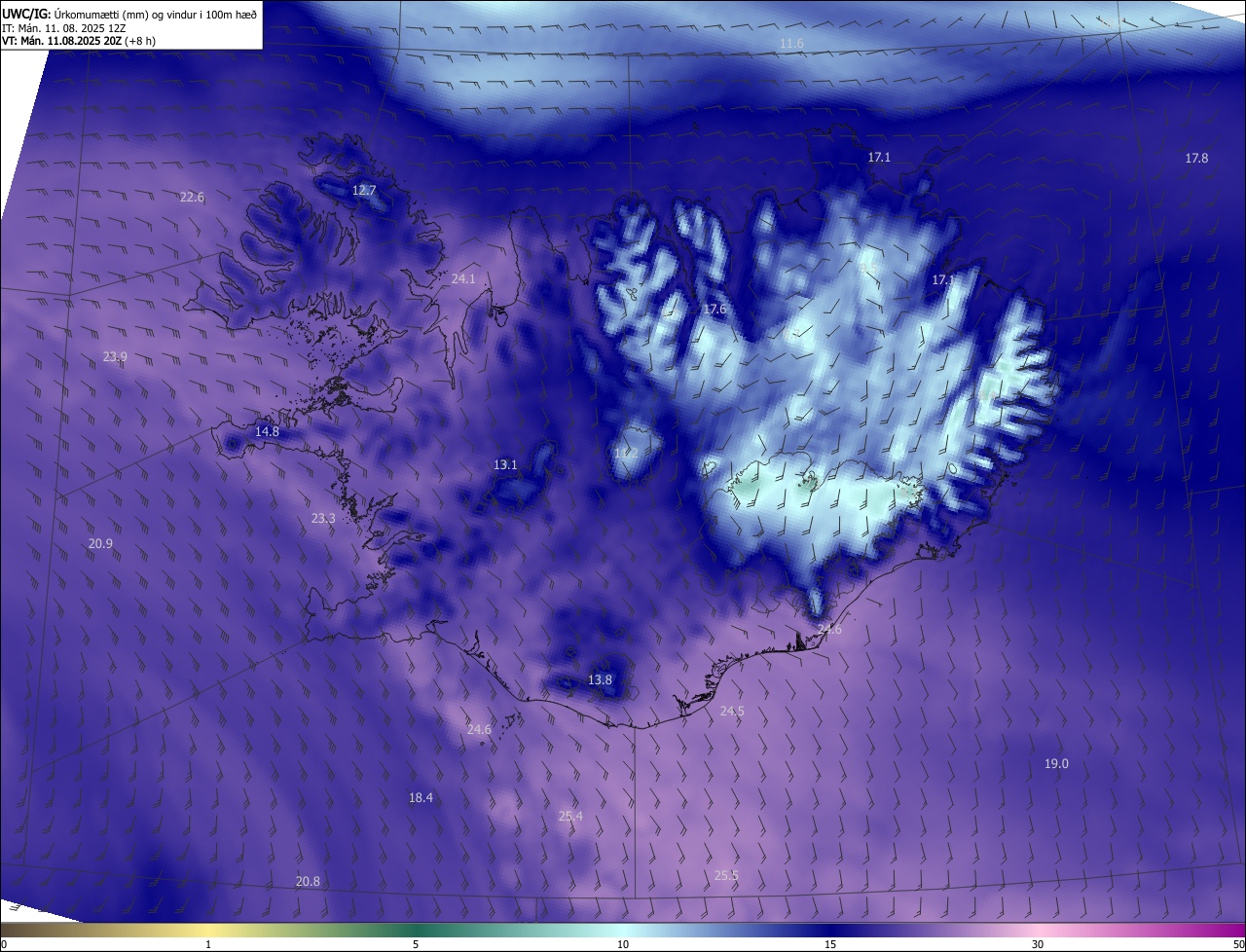
Task: Click the legend tick label '15'
Action: tap(830, 944)
